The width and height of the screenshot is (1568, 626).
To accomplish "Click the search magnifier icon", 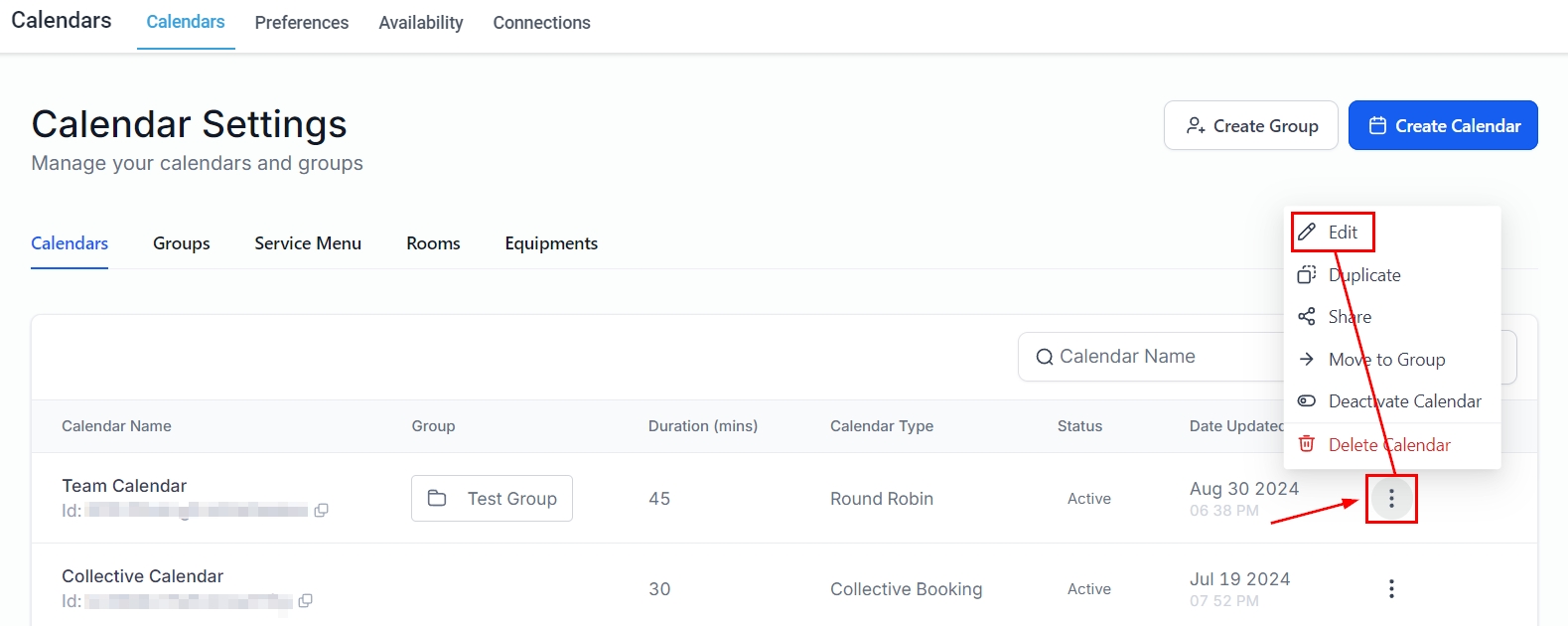I will [1044, 357].
